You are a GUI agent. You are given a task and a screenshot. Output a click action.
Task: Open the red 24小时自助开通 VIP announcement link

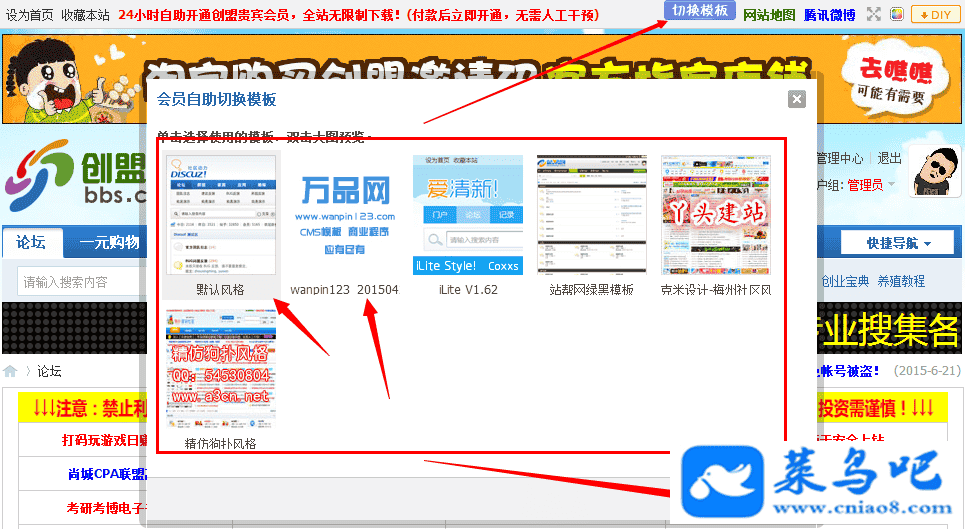point(358,15)
